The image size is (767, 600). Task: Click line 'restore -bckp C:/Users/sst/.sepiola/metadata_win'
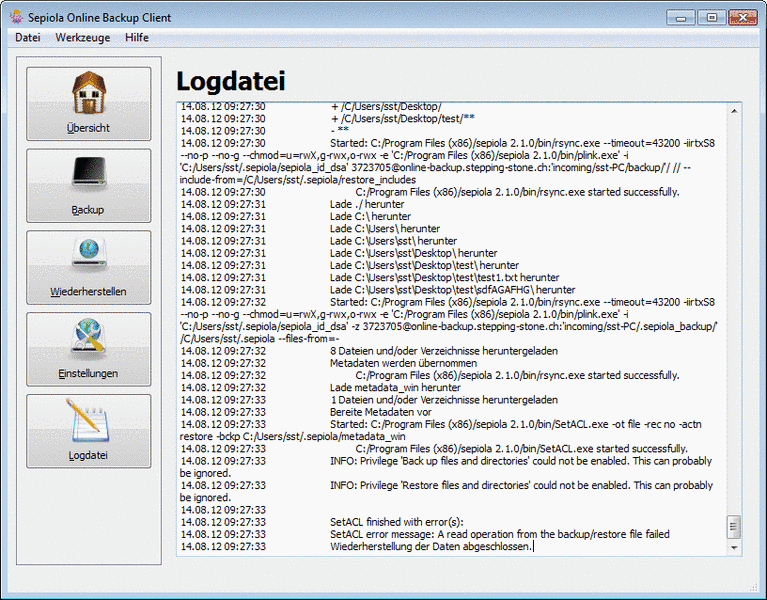(x=293, y=437)
